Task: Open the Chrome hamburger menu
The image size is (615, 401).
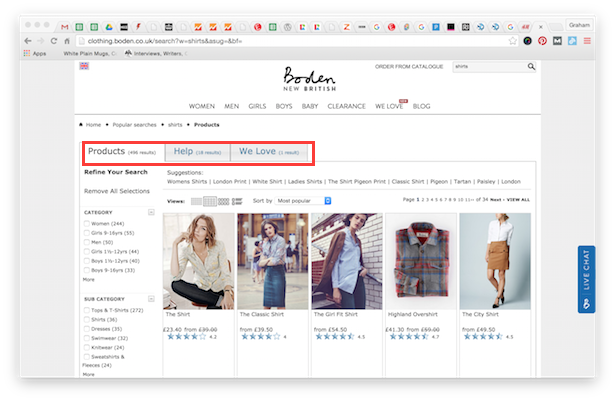Action: tap(586, 40)
